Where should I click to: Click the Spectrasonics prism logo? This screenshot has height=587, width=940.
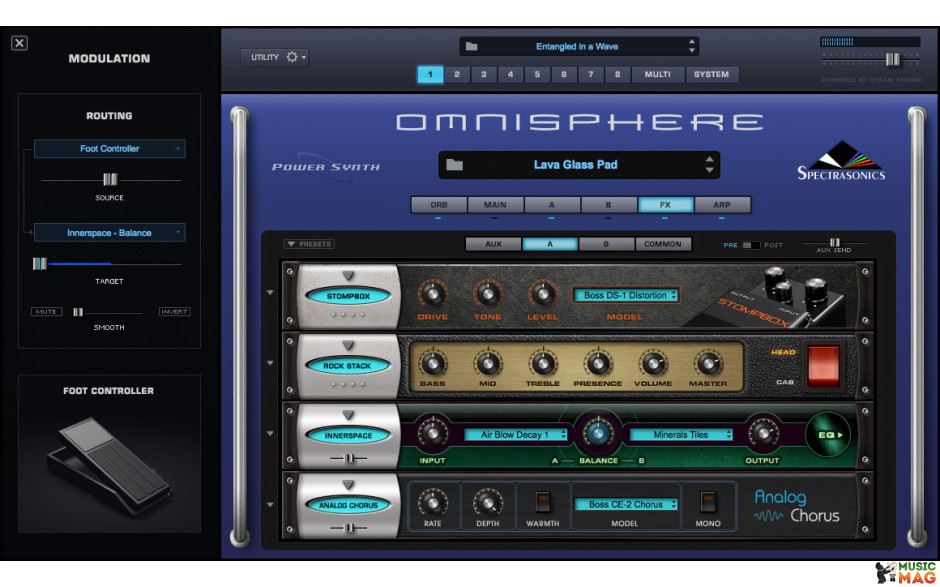(x=842, y=161)
